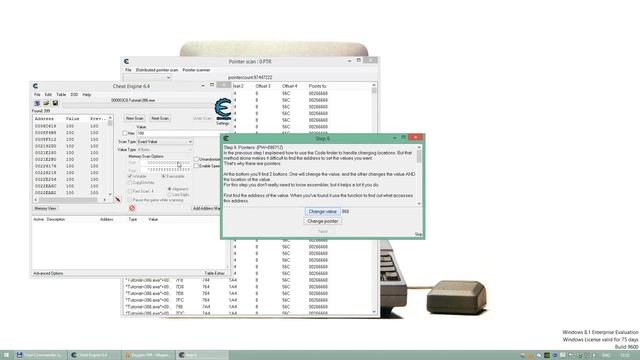The height and width of the screenshot is (360, 640).
Task: Open the D3D menu in Cheat Engine
Action: pos(74,94)
